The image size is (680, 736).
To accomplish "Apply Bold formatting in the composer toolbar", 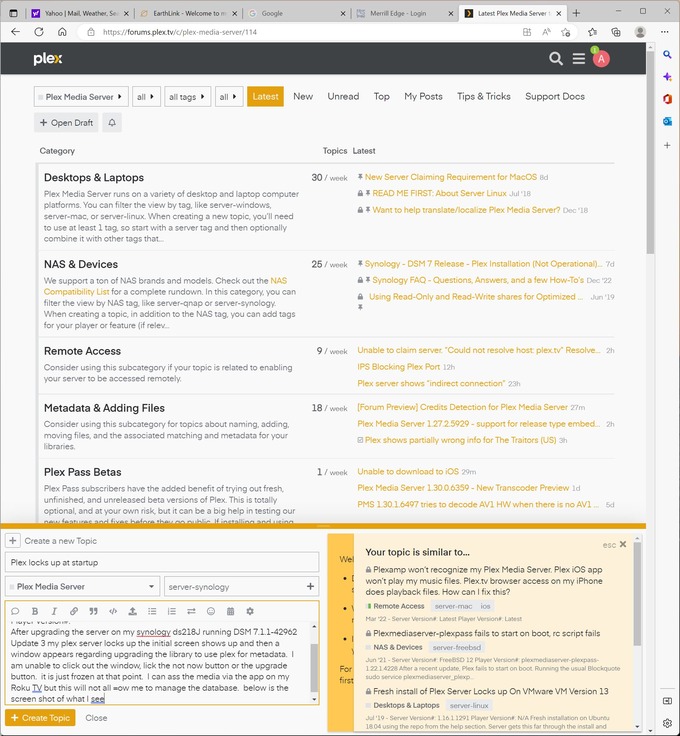I will [35, 611].
